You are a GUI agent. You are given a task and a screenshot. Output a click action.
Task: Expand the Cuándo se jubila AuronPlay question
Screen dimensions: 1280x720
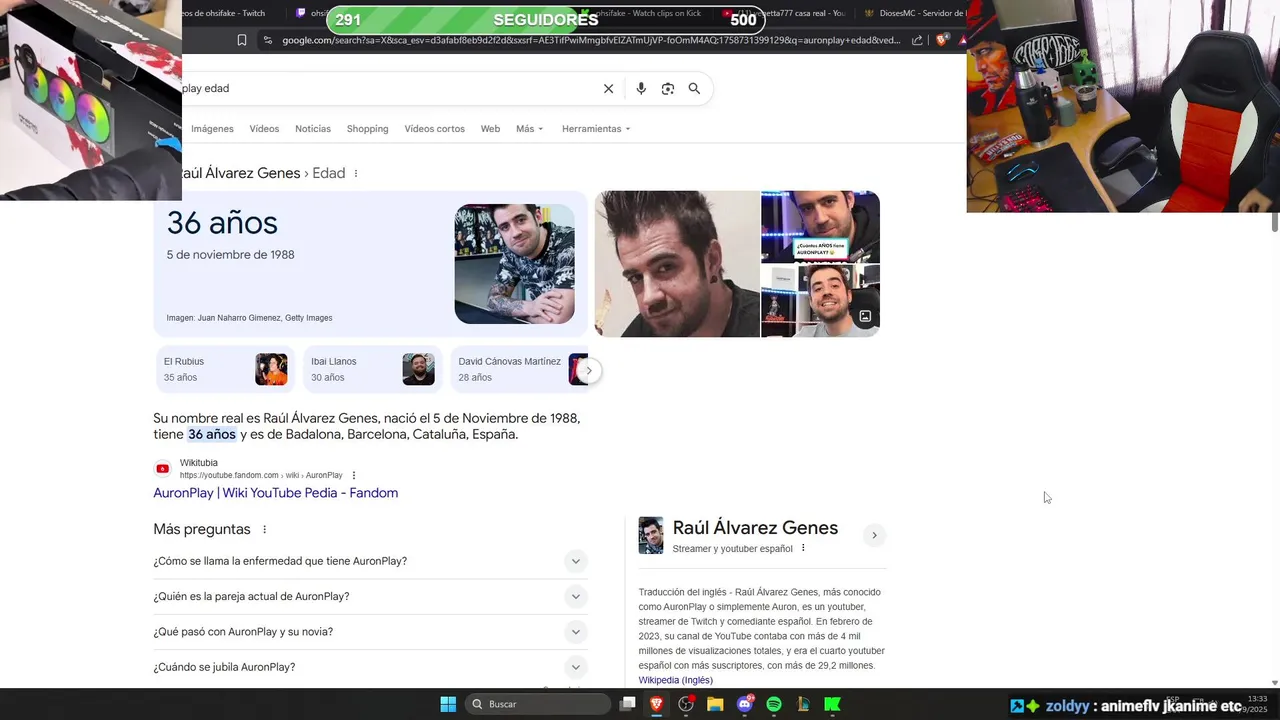[x=370, y=667]
